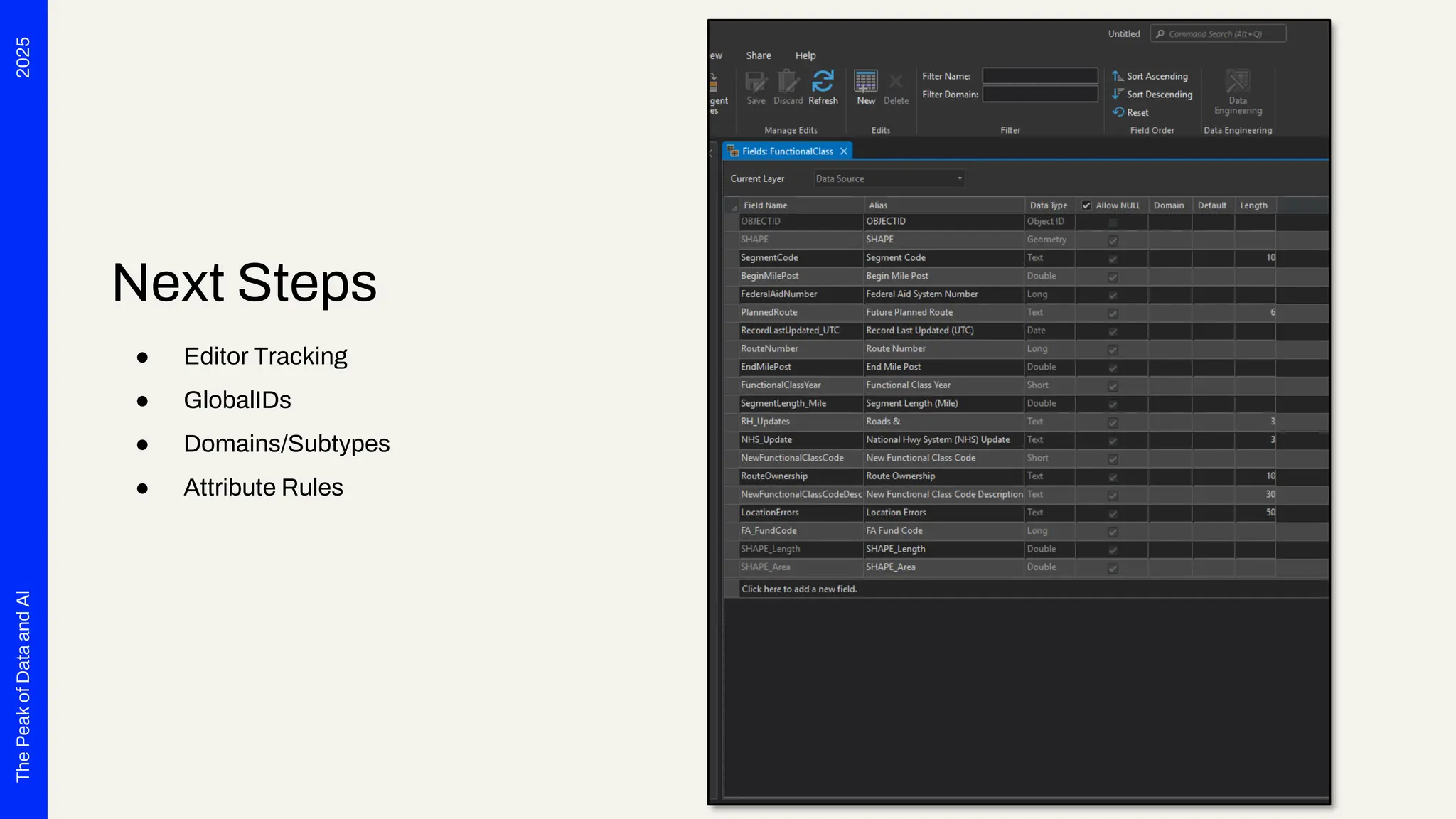Click here to add a new field

799,589
